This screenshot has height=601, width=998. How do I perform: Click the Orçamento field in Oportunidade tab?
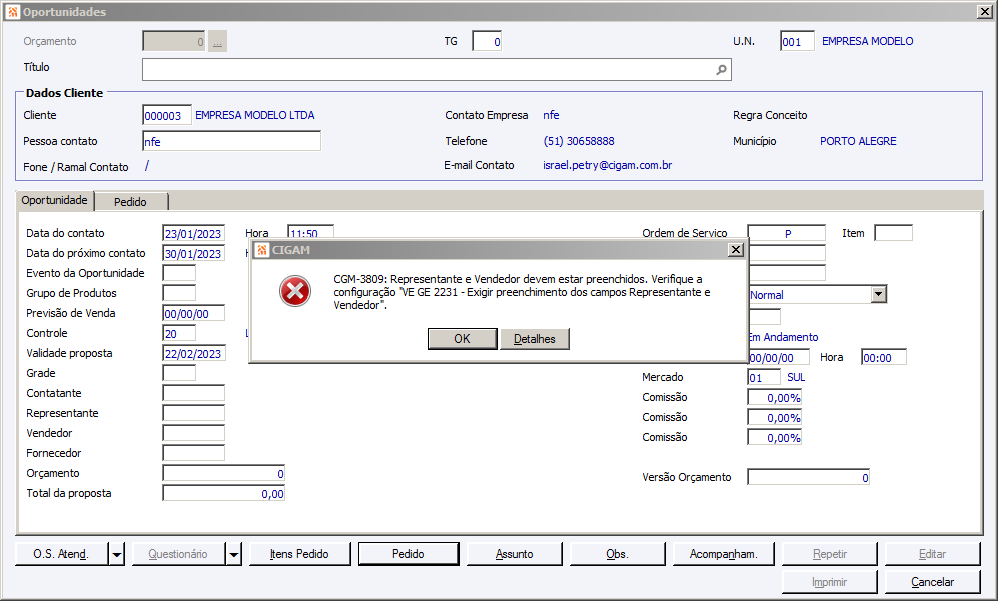click(223, 474)
